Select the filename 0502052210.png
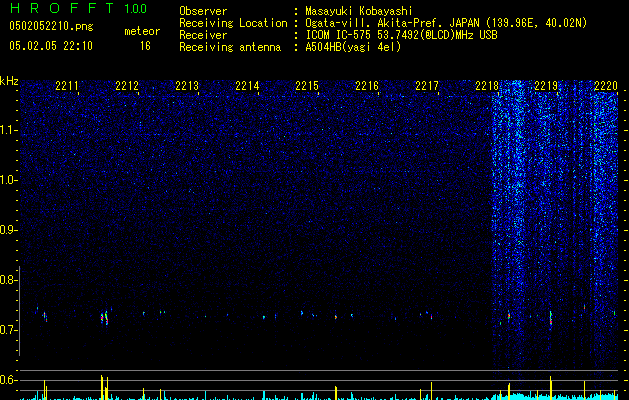This screenshot has height=400, width=629. tap(51, 26)
